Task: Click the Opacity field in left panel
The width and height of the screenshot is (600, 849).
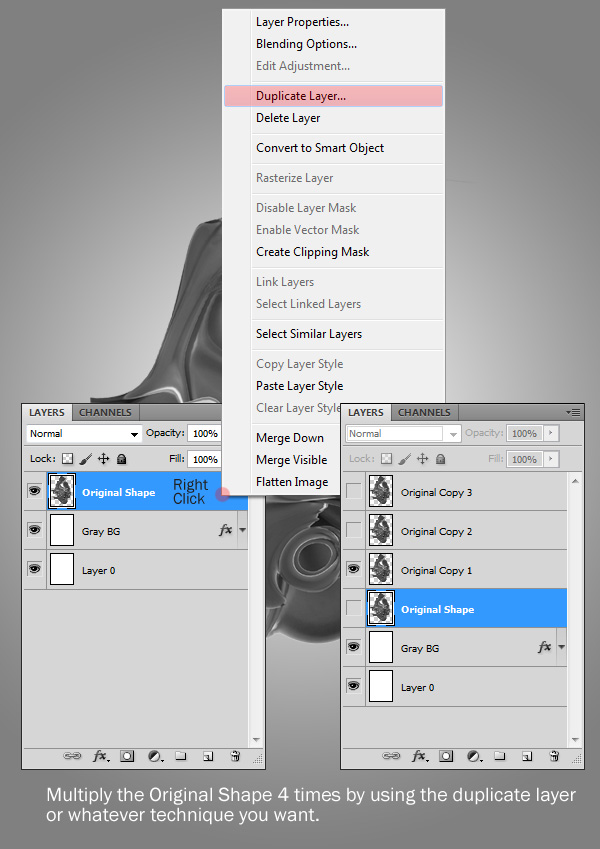Action: coord(204,434)
